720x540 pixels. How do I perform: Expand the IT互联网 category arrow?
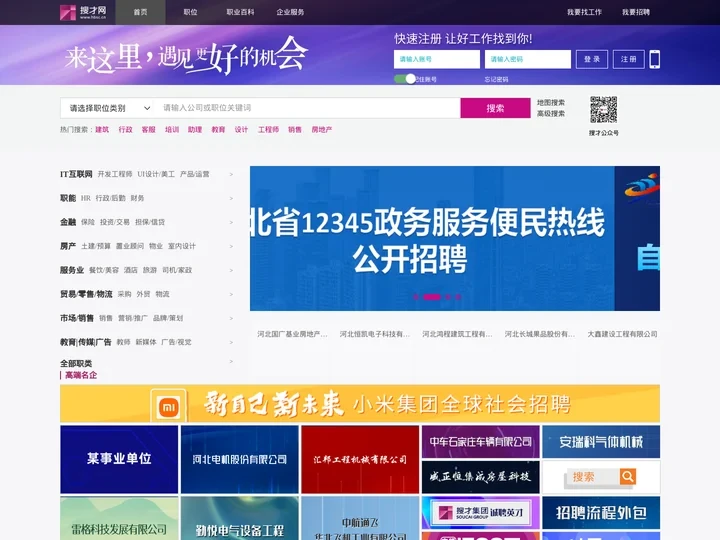pyautogui.click(x=231, y=174)
